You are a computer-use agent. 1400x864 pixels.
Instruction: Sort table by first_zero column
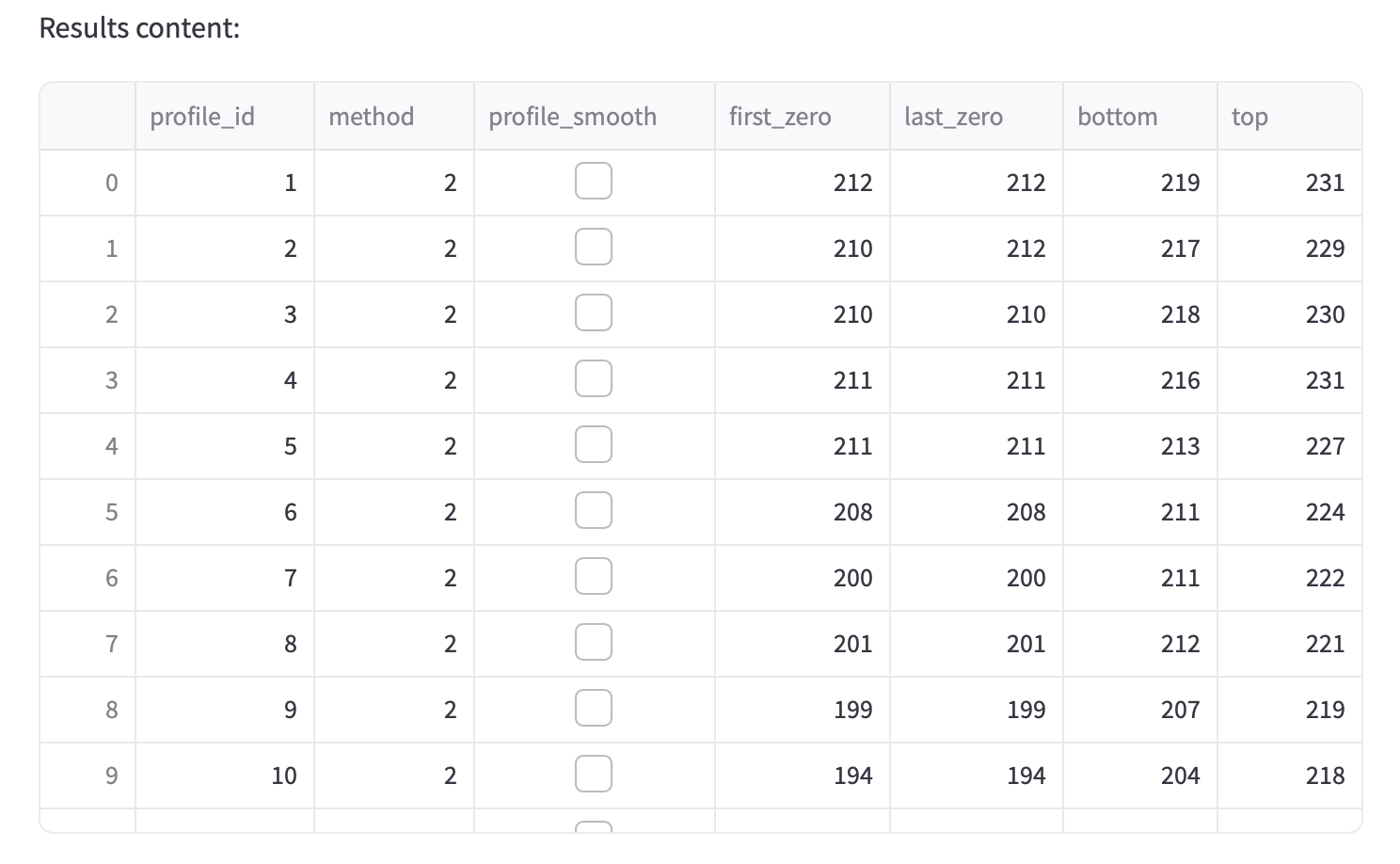click(803, 117)
